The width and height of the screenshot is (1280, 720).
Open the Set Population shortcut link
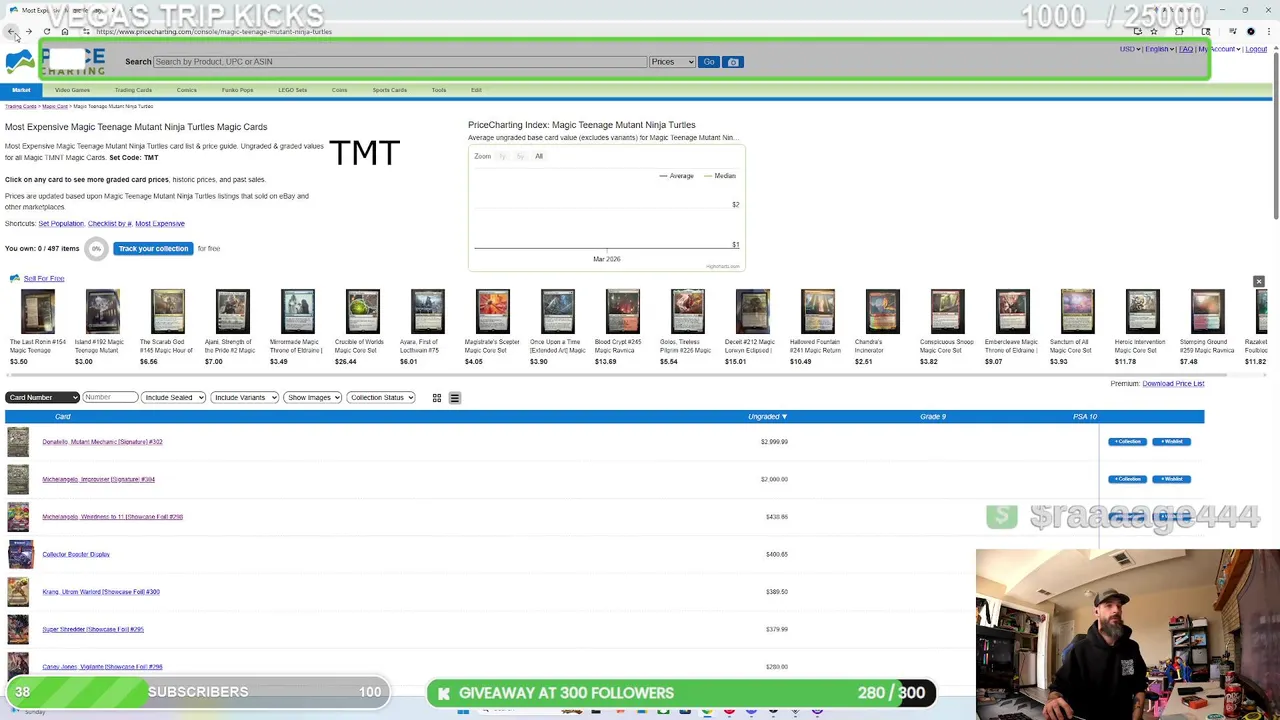coord(61,224)
